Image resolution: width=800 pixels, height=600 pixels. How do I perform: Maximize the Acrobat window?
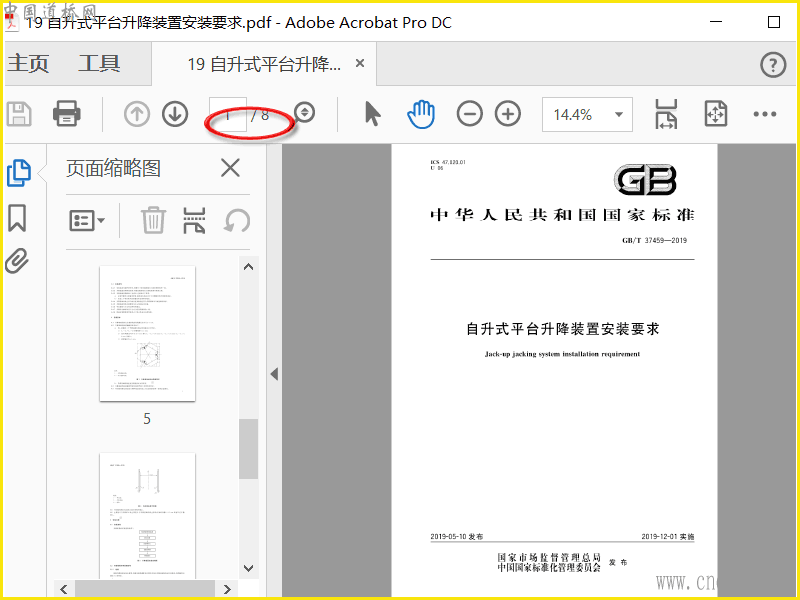pos(774,22)
